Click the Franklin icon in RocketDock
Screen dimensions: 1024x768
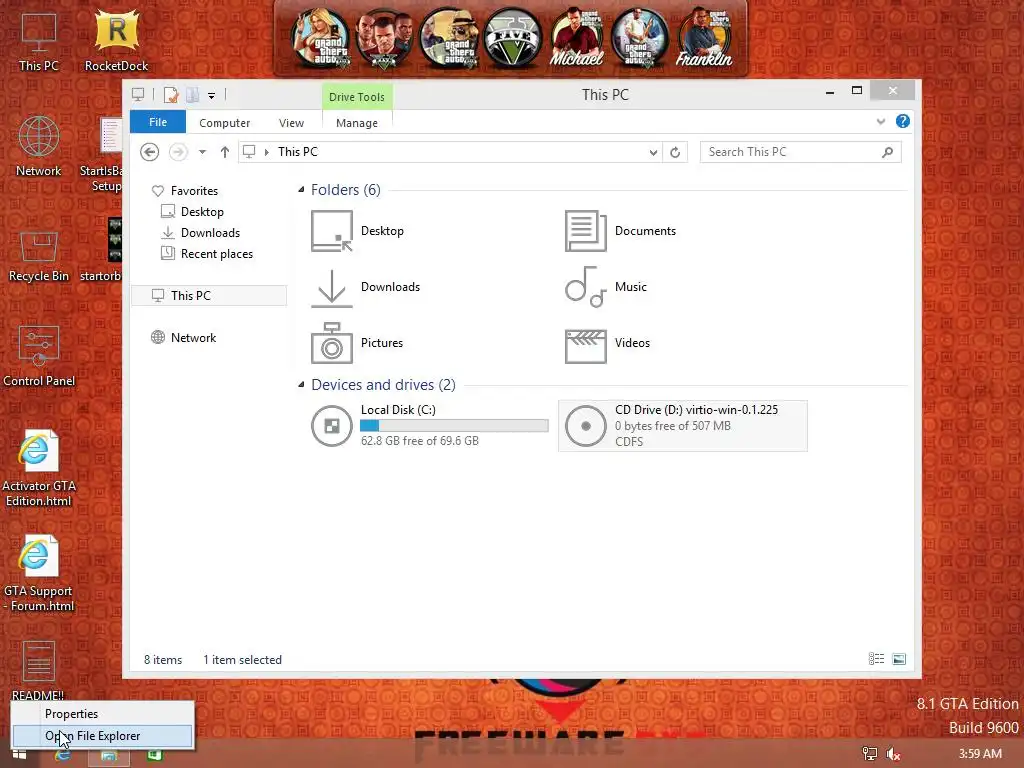[703, 39]
